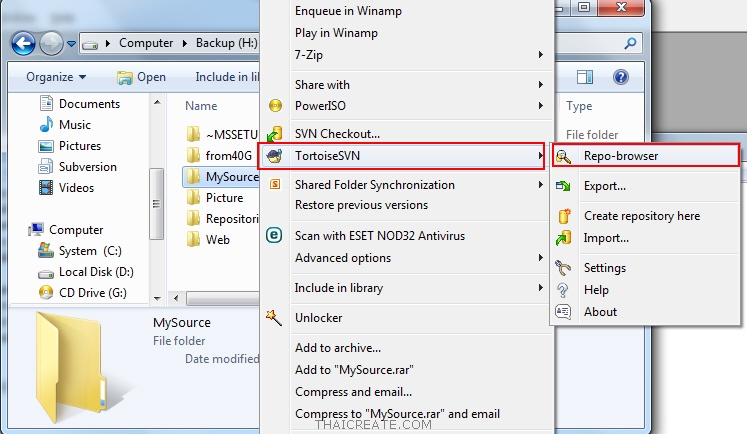Toggle the preview pane icon
747x434 pixels.
point(585,77)
